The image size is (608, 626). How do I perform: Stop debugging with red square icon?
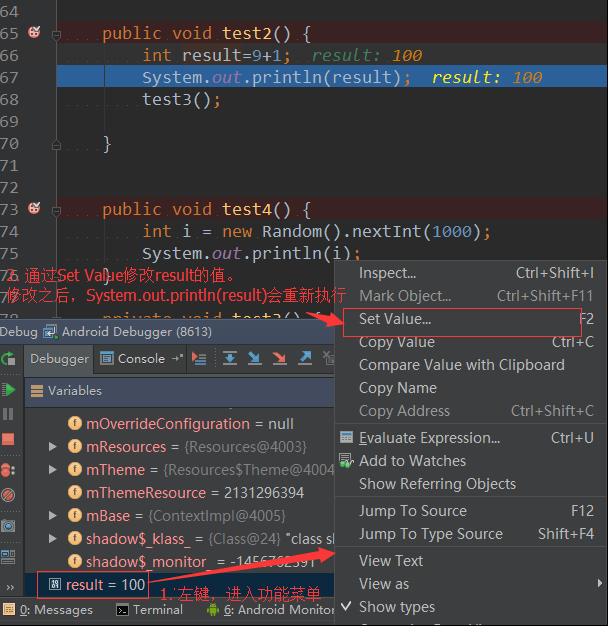click(8, 438)
